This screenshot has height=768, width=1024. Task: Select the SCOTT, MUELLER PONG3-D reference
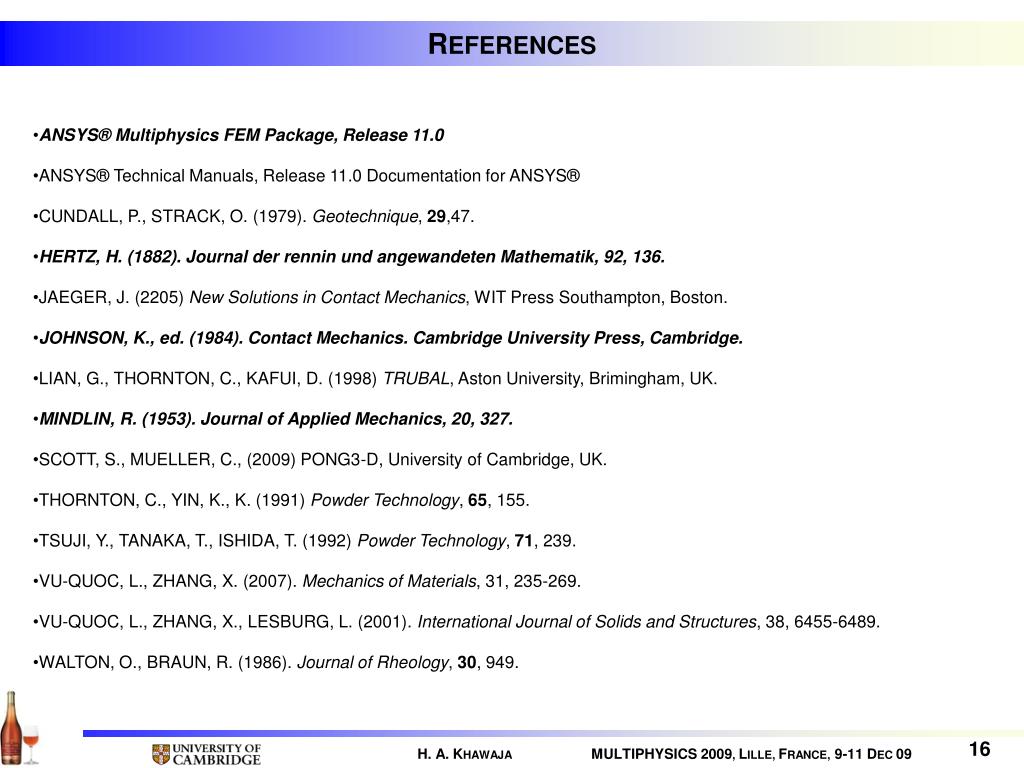coord(320,459)
